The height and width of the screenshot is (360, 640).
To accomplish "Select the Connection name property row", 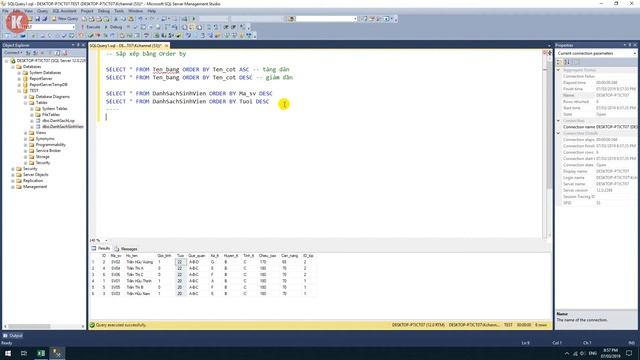I will pos(596,127).
